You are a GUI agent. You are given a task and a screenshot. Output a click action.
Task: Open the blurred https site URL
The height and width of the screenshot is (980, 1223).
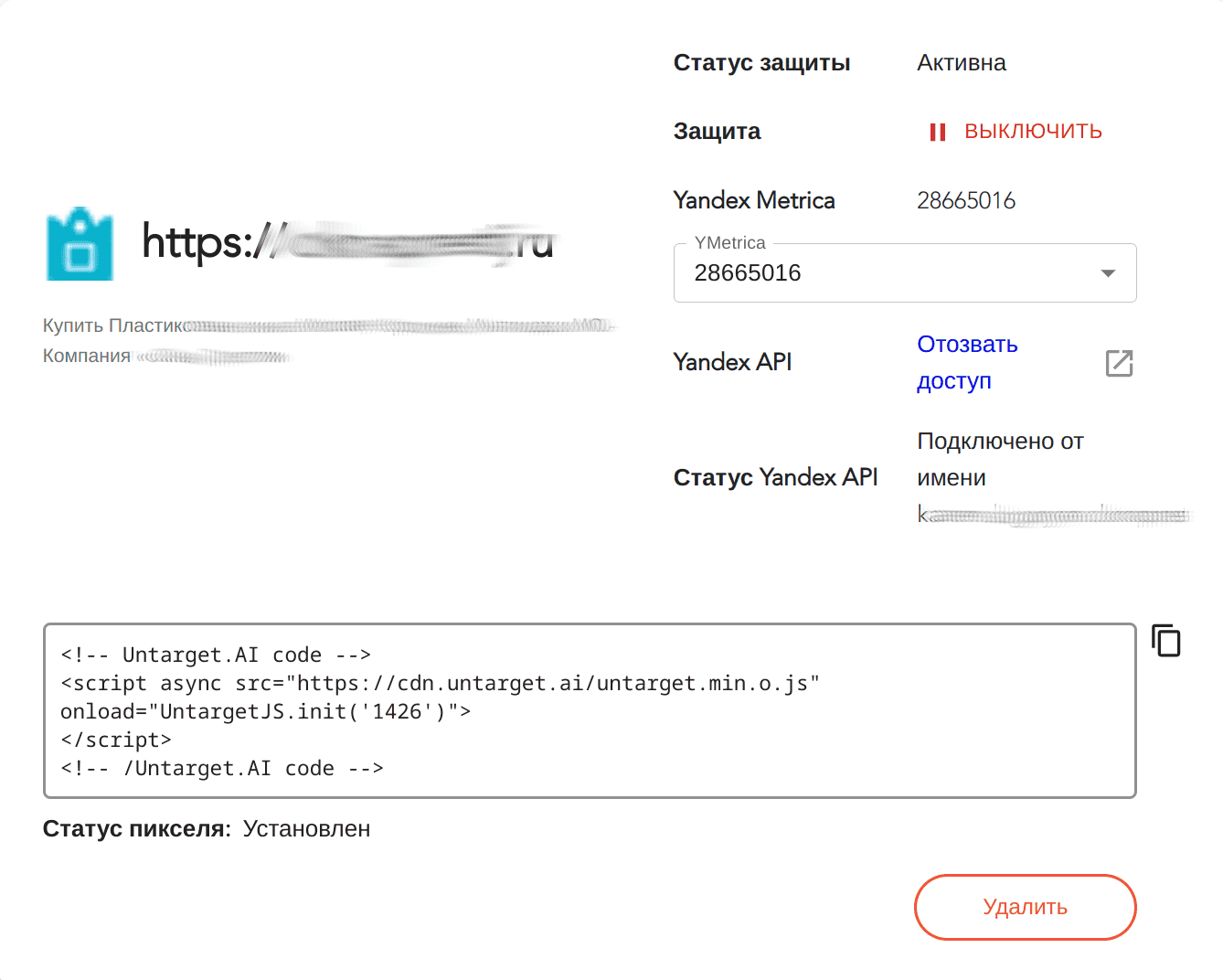point(347,242)
